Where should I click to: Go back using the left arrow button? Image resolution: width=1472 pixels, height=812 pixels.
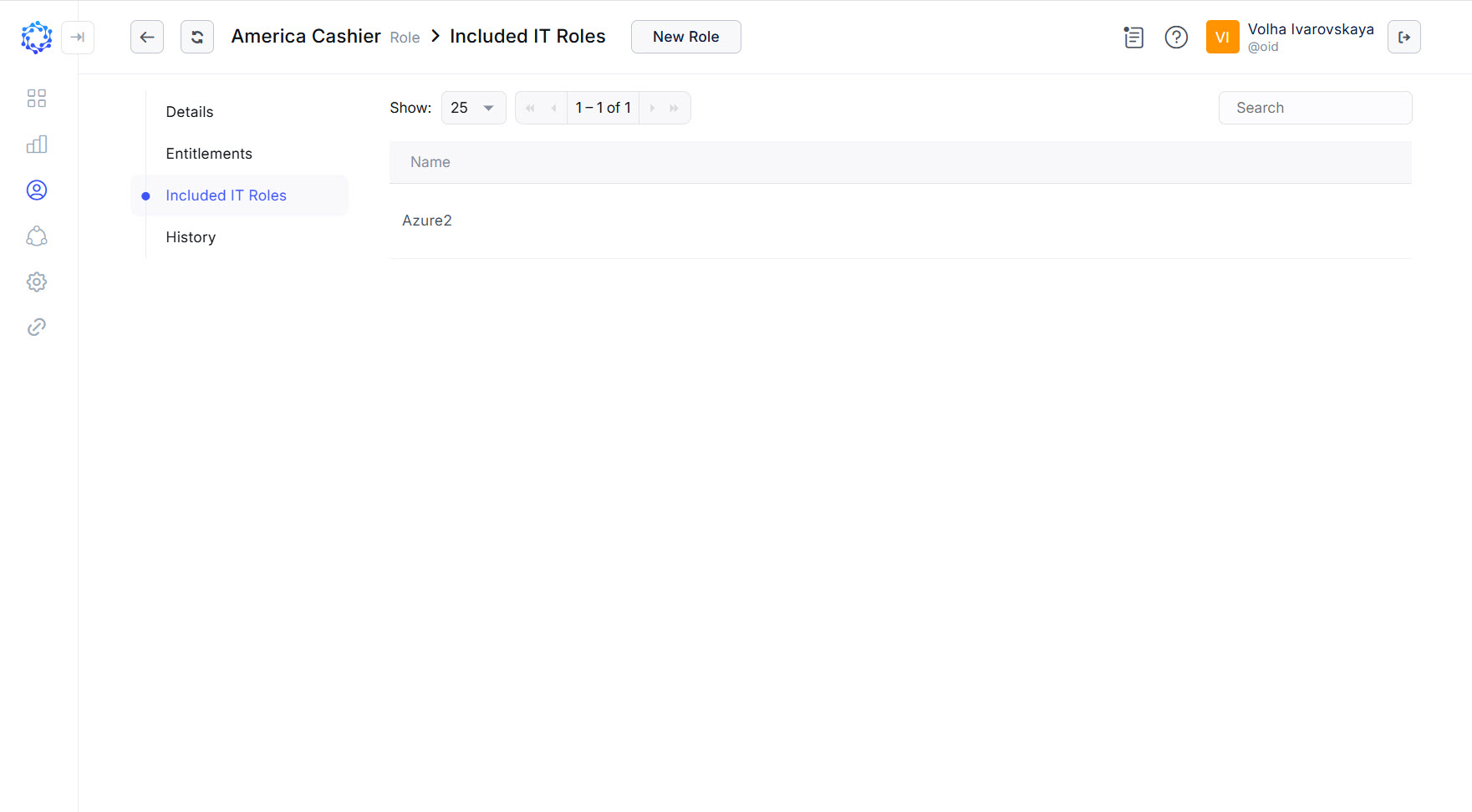[x=147, y=37]
